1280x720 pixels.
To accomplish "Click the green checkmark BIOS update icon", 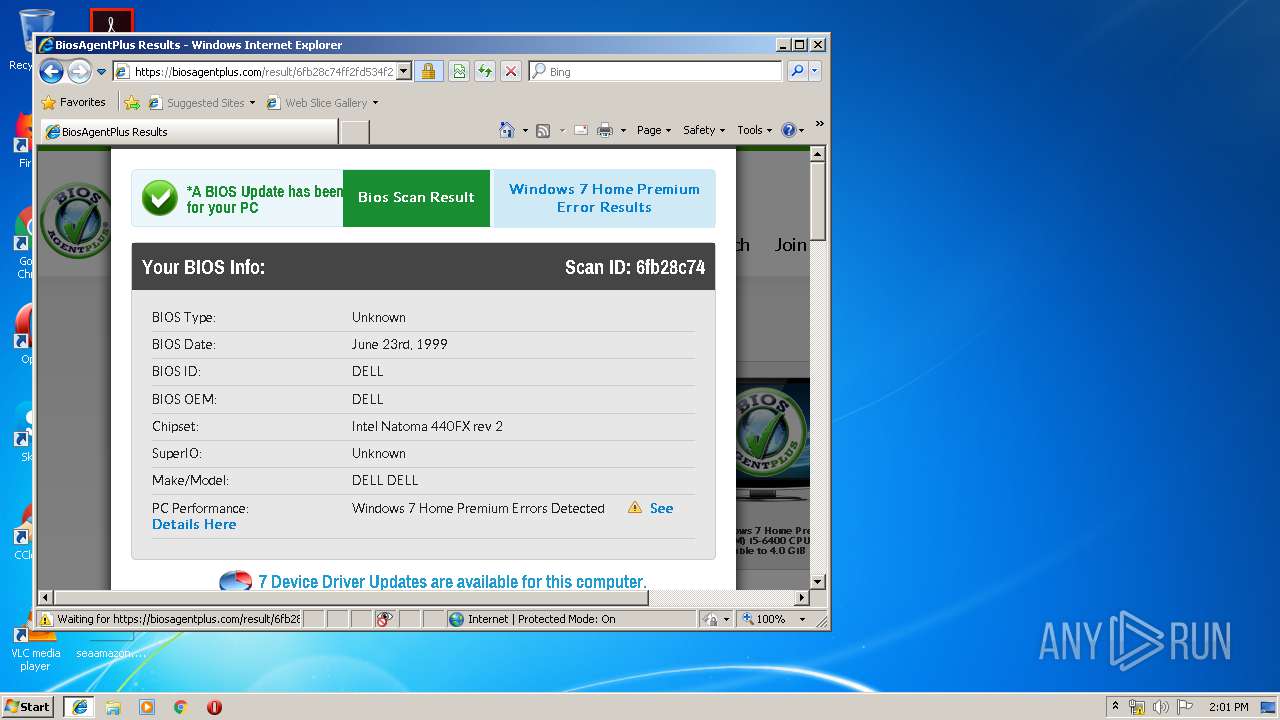I will 159,198.
